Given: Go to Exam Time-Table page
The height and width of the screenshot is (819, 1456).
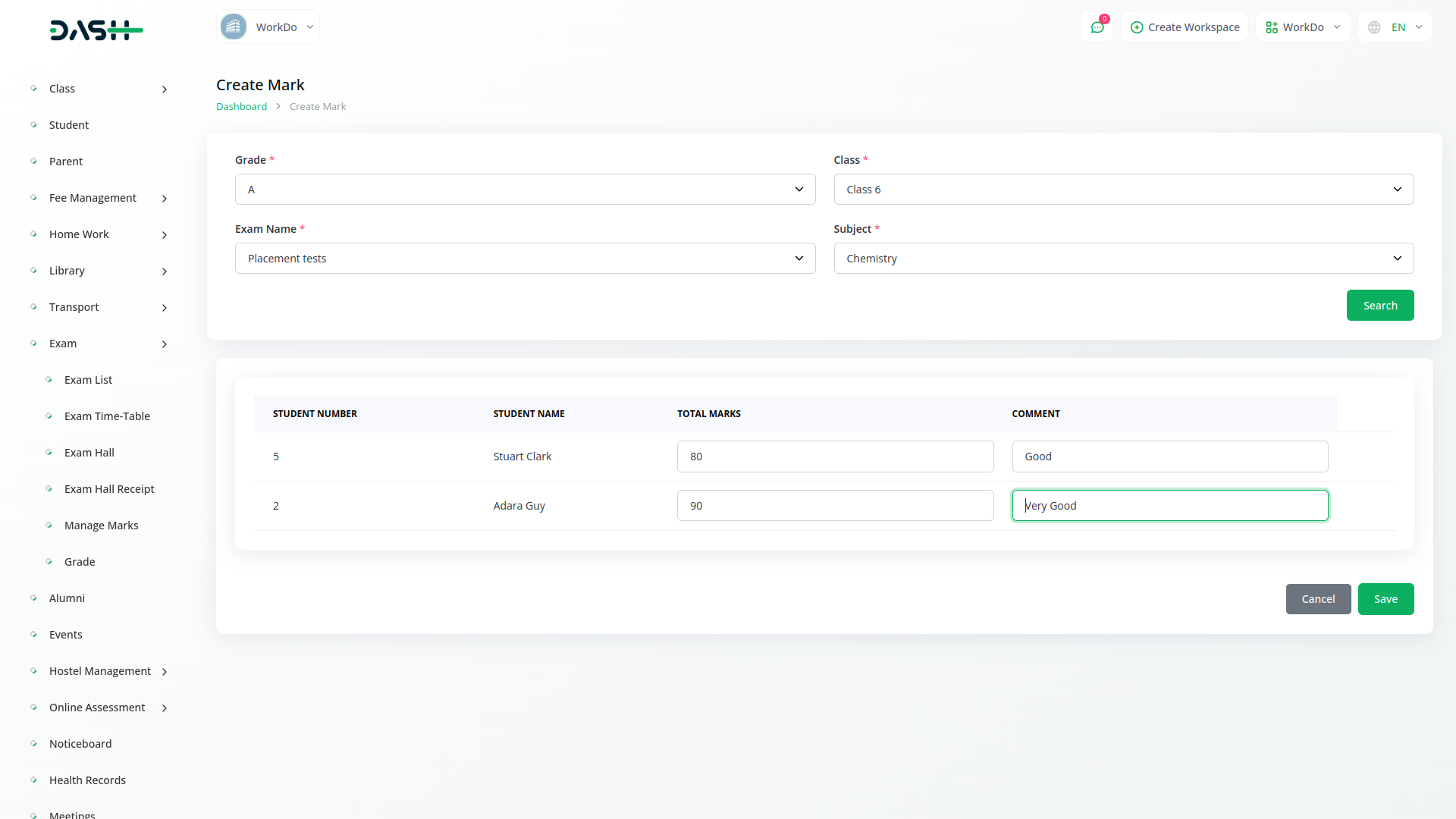Looking at the screenshot, I should 107,416.
